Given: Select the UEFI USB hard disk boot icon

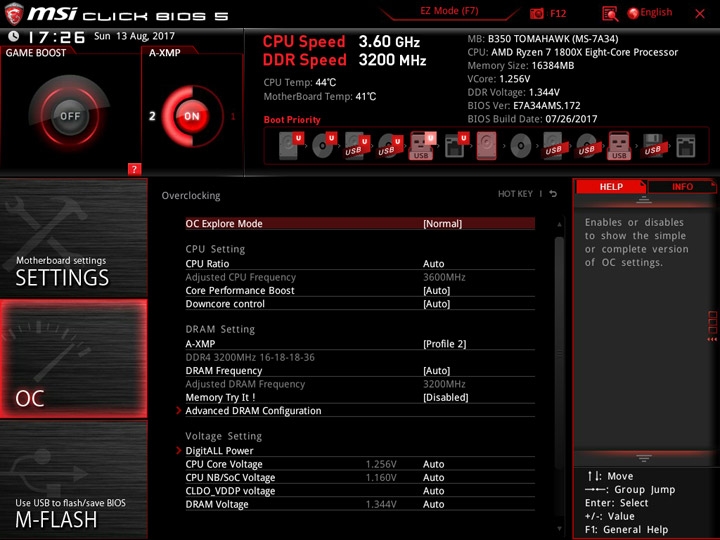Looking at the screenshot, I should pos(357,146).
